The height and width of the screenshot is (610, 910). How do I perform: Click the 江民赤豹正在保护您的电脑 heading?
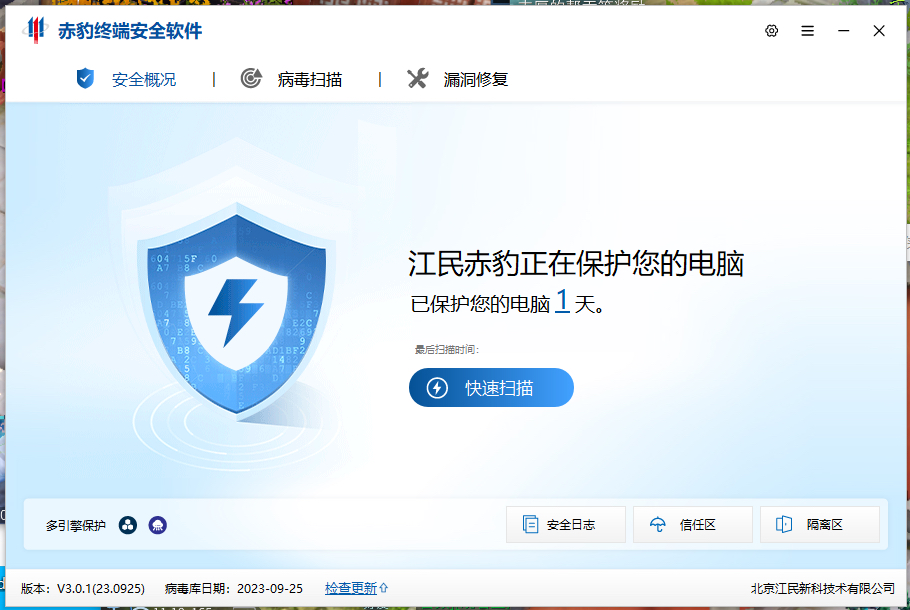click(x=576, y=264)
